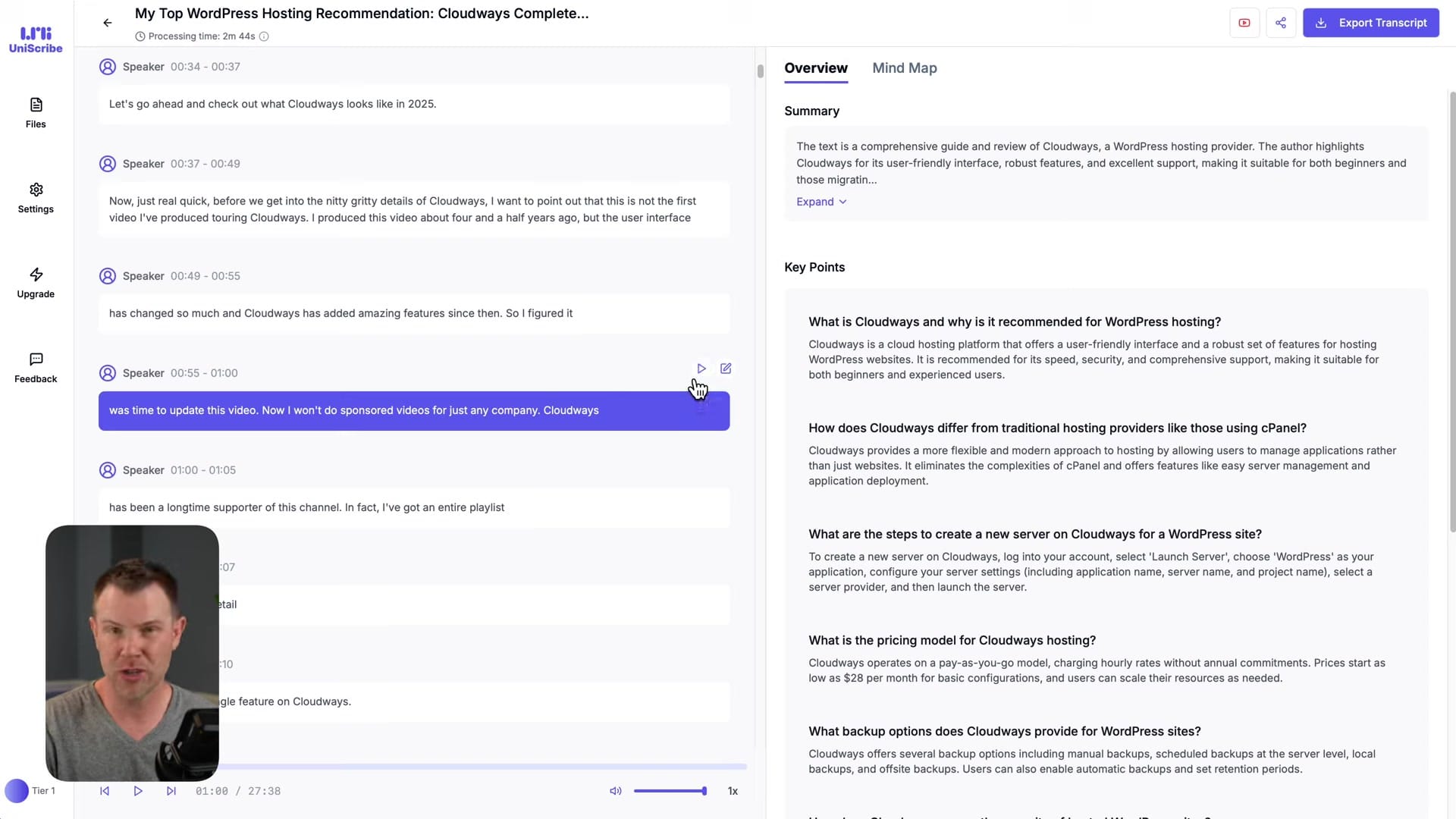Mute audio with the speaker icon

click(x=616, y=791)
